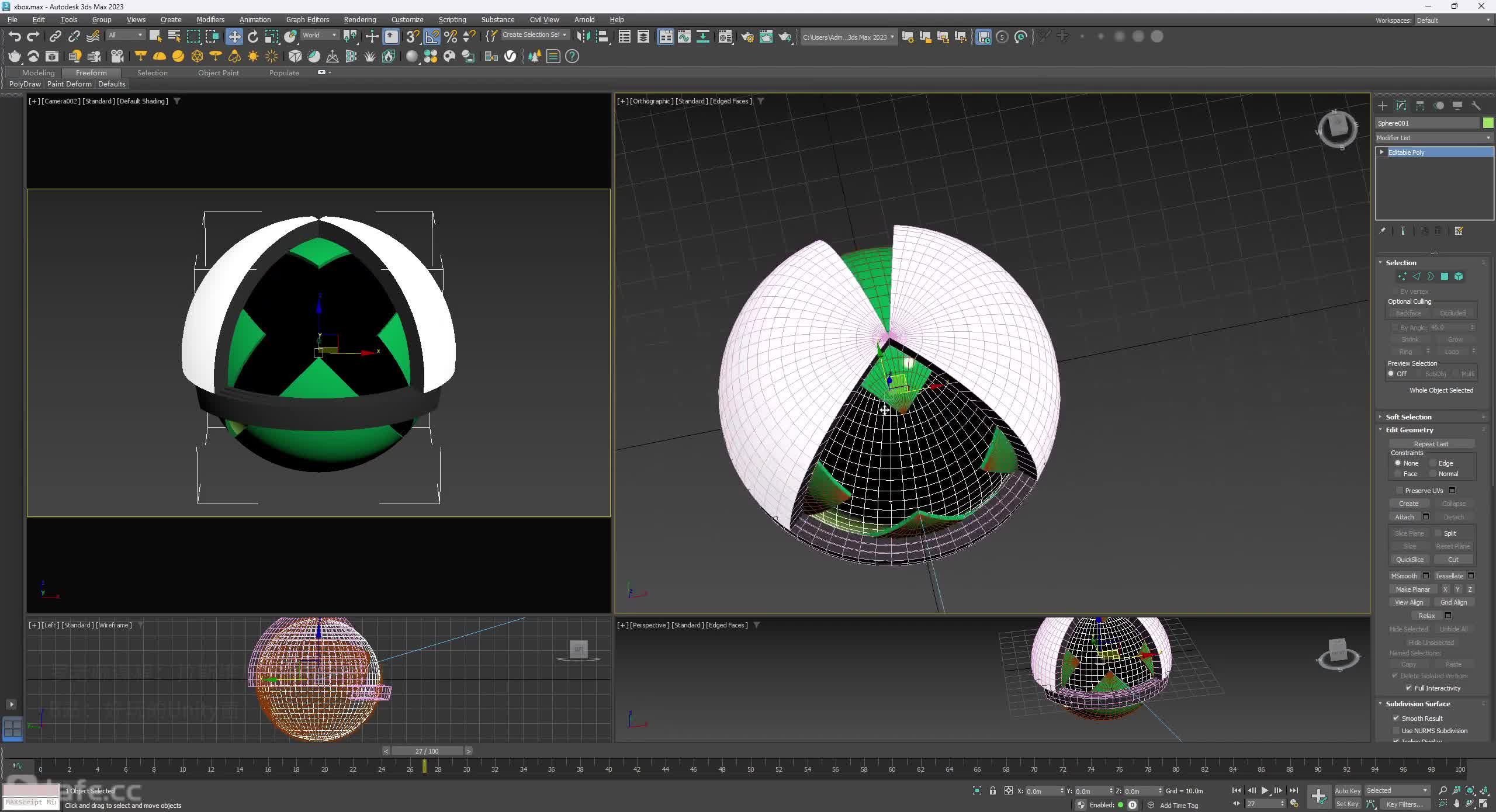Select Element sub-object level icon
The width and height of the screenshot is (1496, 812).
point(1459,276)
